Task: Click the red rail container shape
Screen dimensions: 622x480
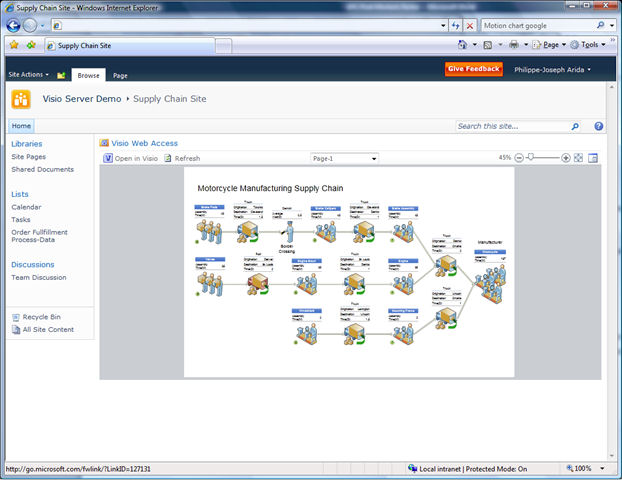Action: click(x=258, y=284)
